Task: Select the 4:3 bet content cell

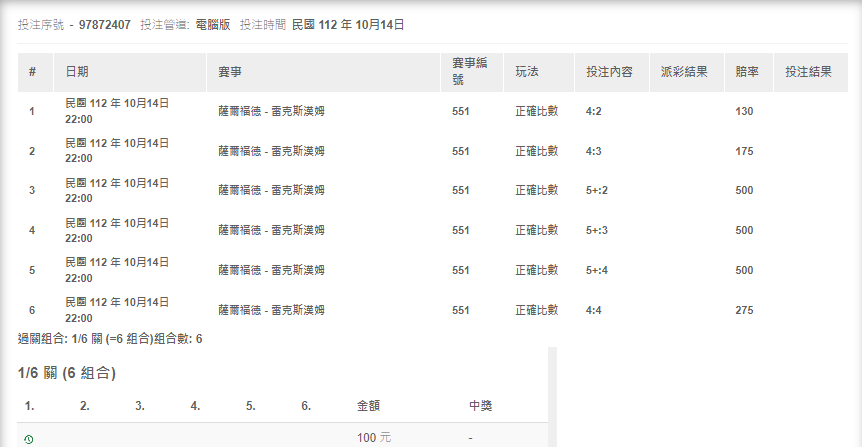Action: (x=594, y=151)
